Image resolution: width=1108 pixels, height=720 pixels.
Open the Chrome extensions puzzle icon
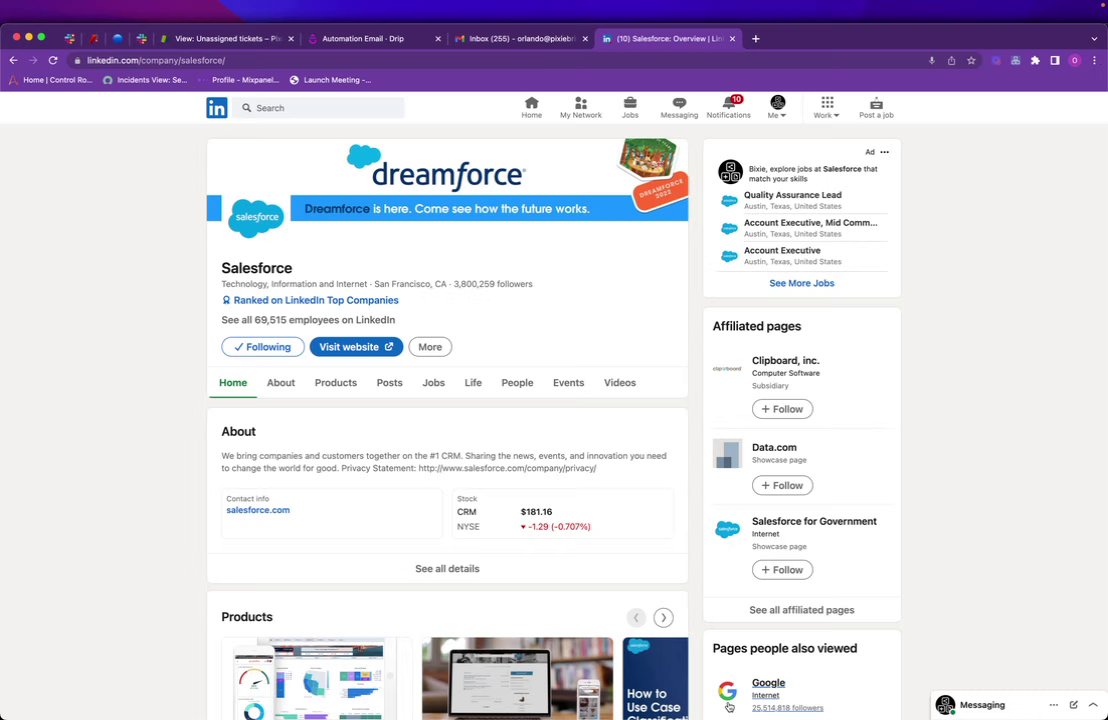coord(1035,61)
